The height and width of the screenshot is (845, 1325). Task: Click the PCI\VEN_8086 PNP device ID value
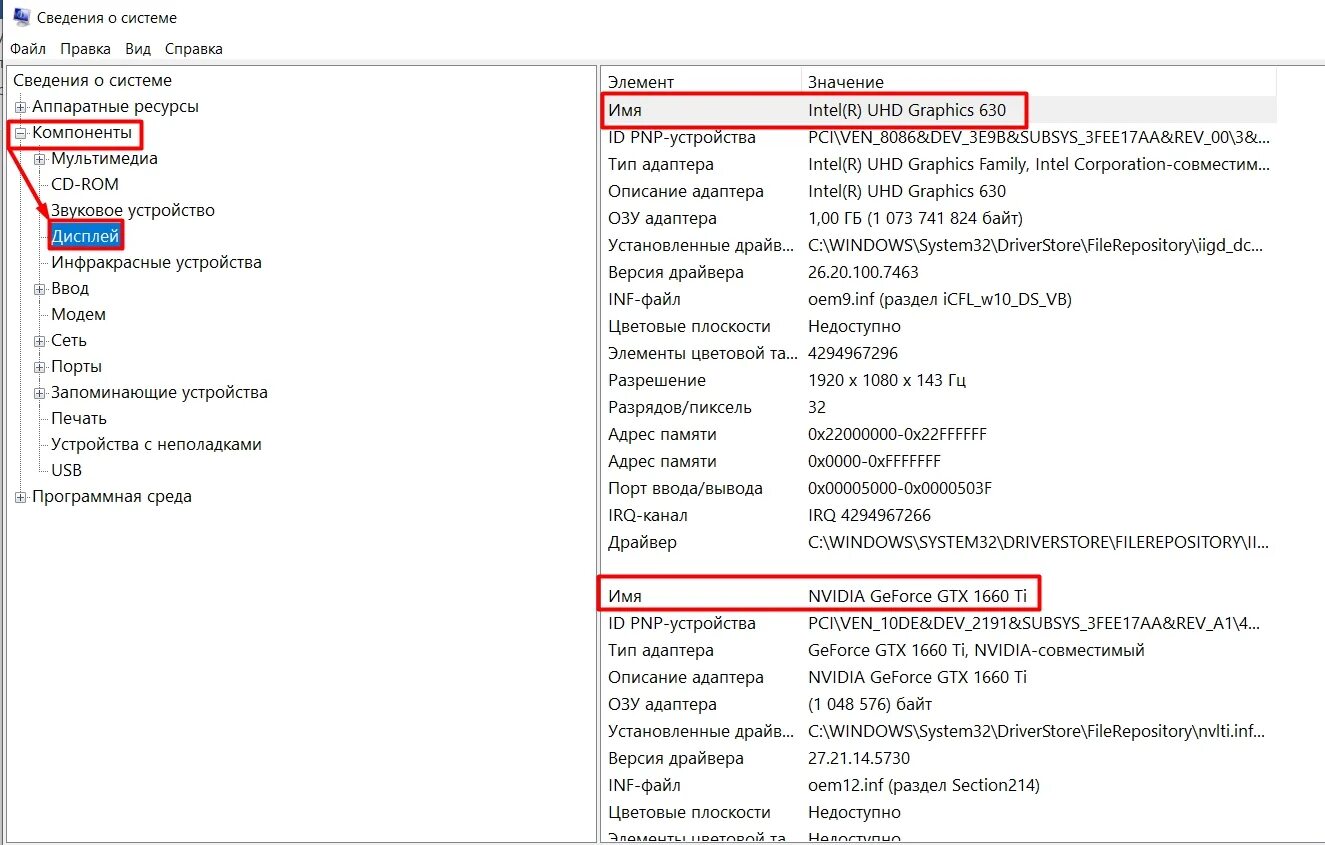coord(1039,137)
